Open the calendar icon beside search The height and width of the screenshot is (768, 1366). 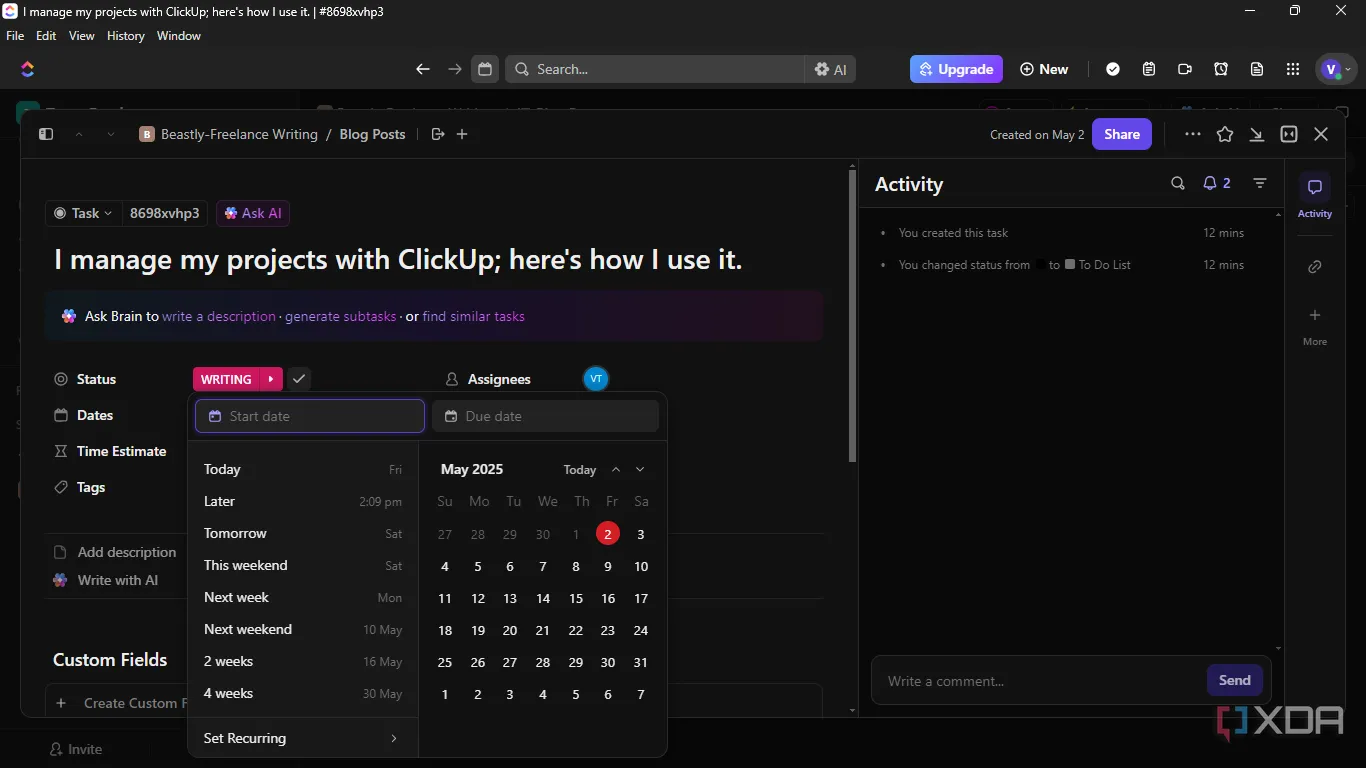(x=485, y=69)
